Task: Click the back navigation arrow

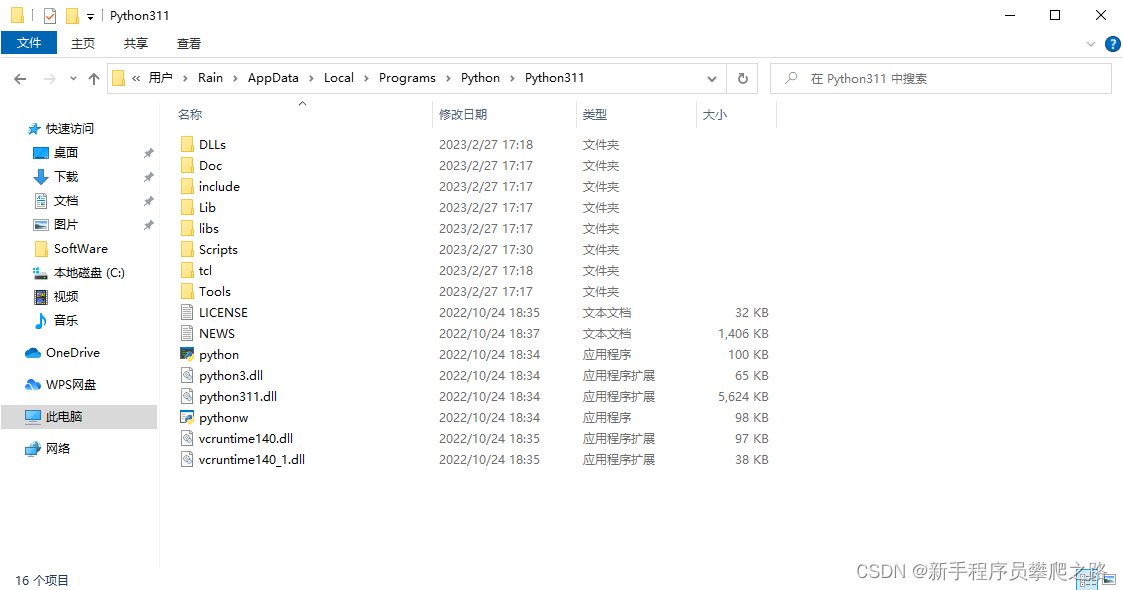Action: click(20, 78)
